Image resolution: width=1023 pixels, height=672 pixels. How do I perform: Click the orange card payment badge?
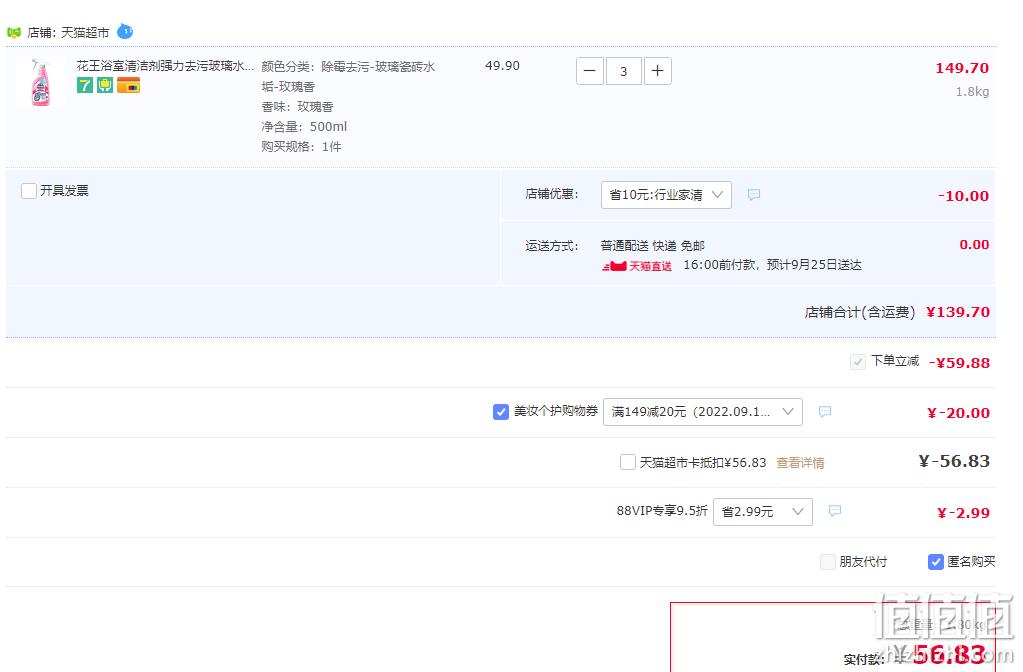coord(129,85)
